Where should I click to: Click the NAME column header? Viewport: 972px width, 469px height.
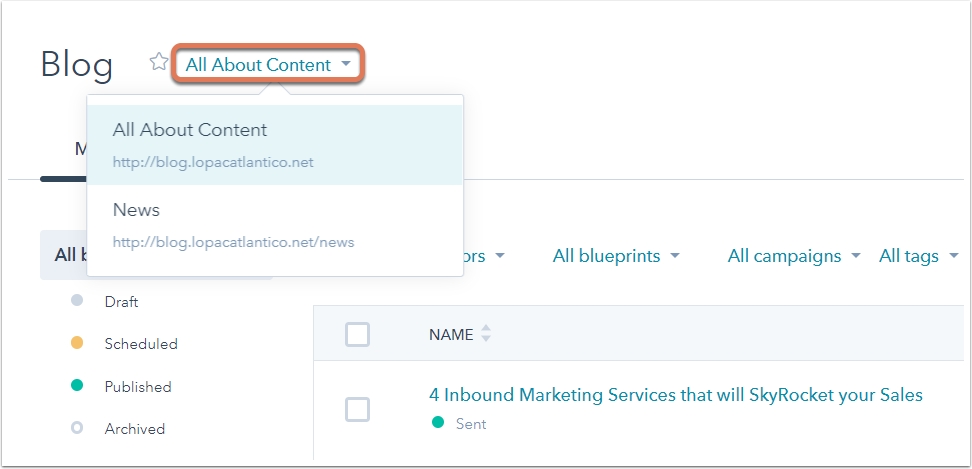451,335
